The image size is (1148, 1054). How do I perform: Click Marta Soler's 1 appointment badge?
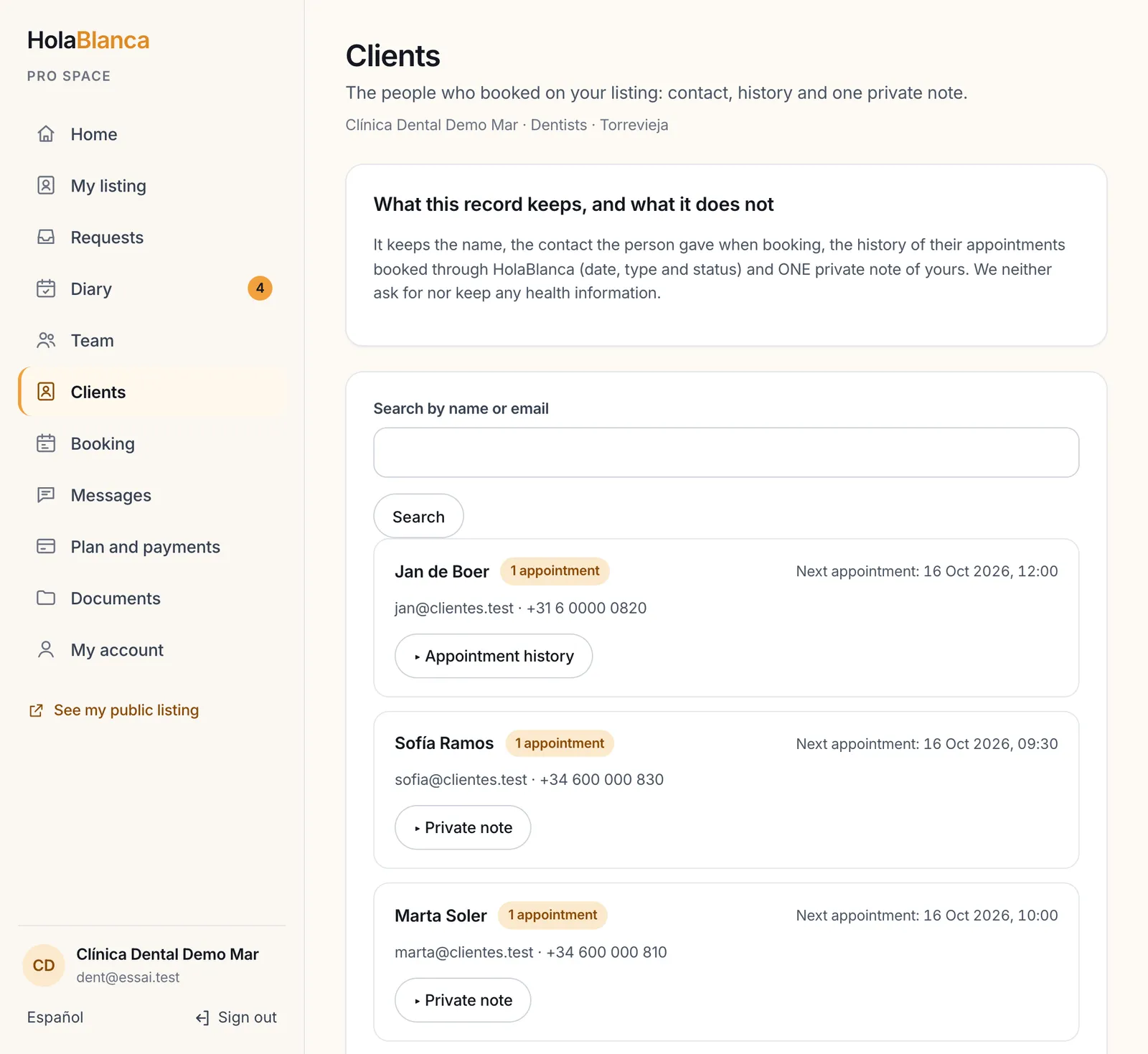point(552,915)
